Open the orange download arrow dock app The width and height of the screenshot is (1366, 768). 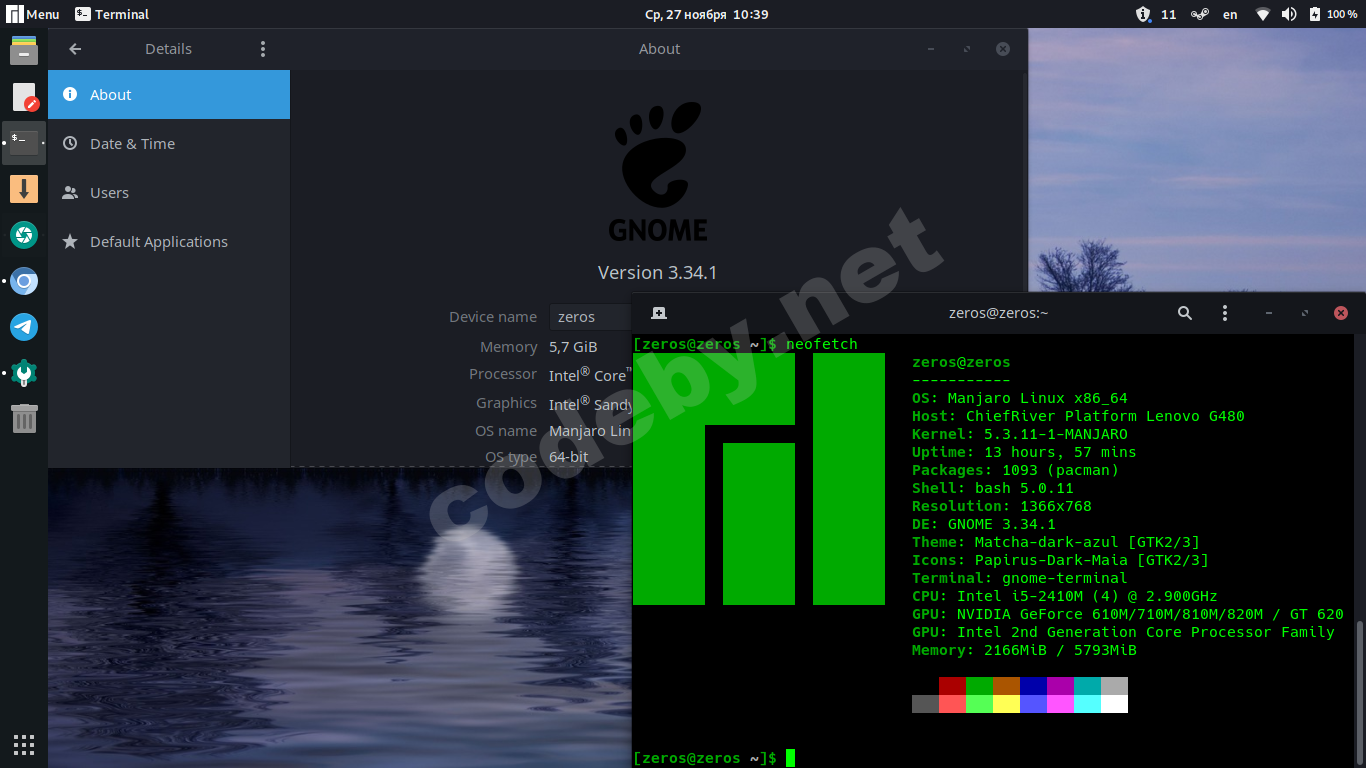tap(24, 189)
